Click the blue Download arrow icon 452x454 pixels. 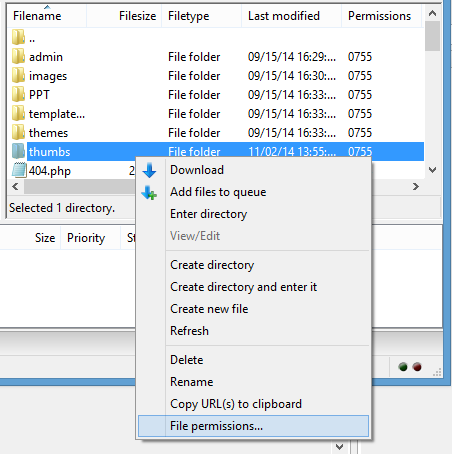click(149, 170)
